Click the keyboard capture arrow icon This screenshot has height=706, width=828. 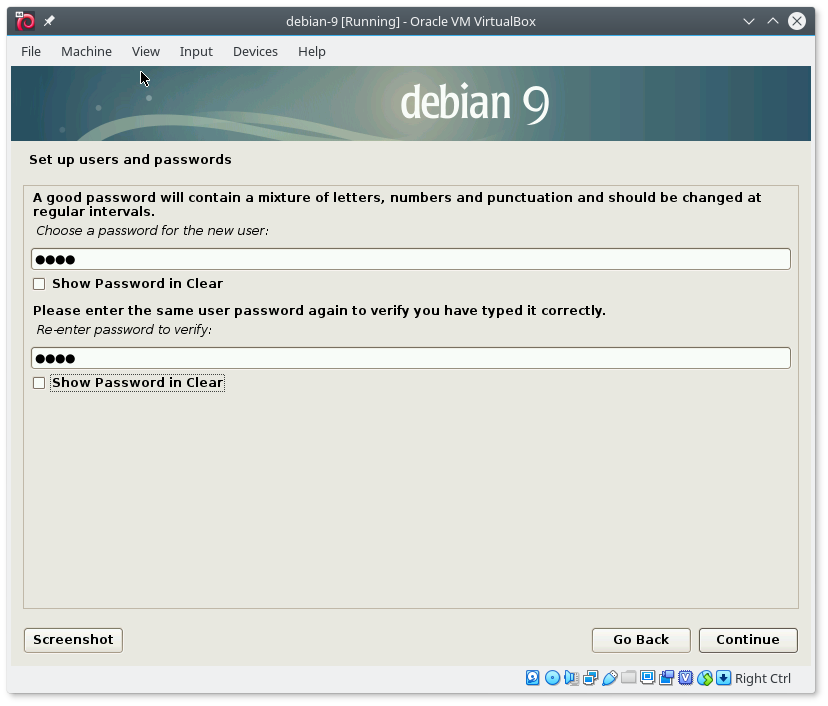pos(723,678)
